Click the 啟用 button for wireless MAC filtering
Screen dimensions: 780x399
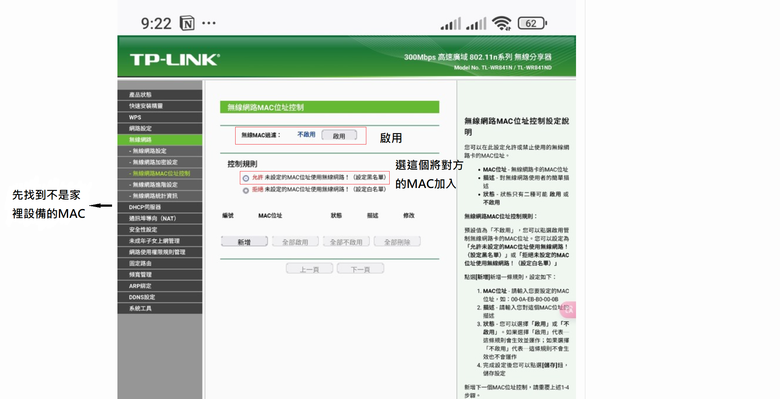[339, 135]
